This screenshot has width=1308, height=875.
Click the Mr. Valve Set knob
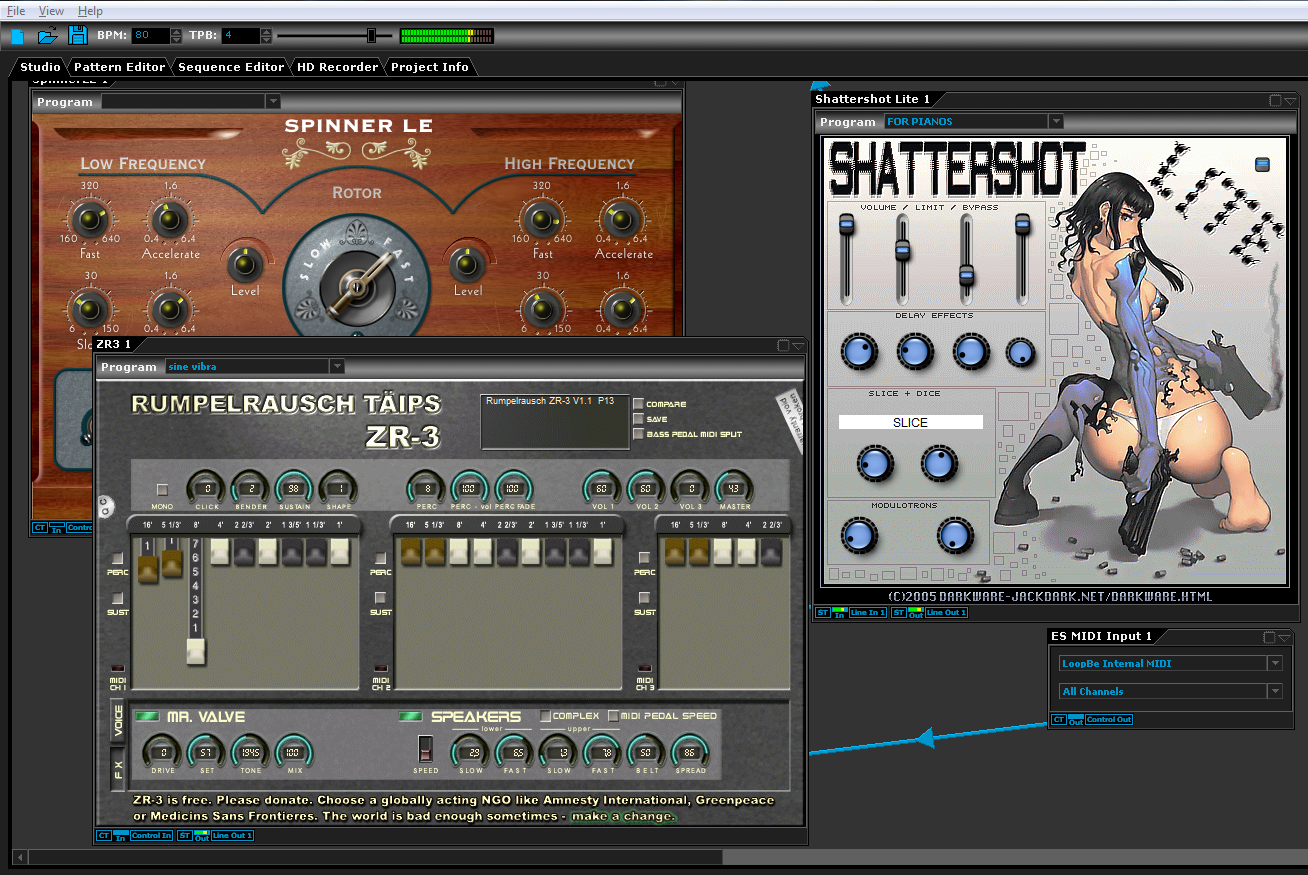pos(206,751)
